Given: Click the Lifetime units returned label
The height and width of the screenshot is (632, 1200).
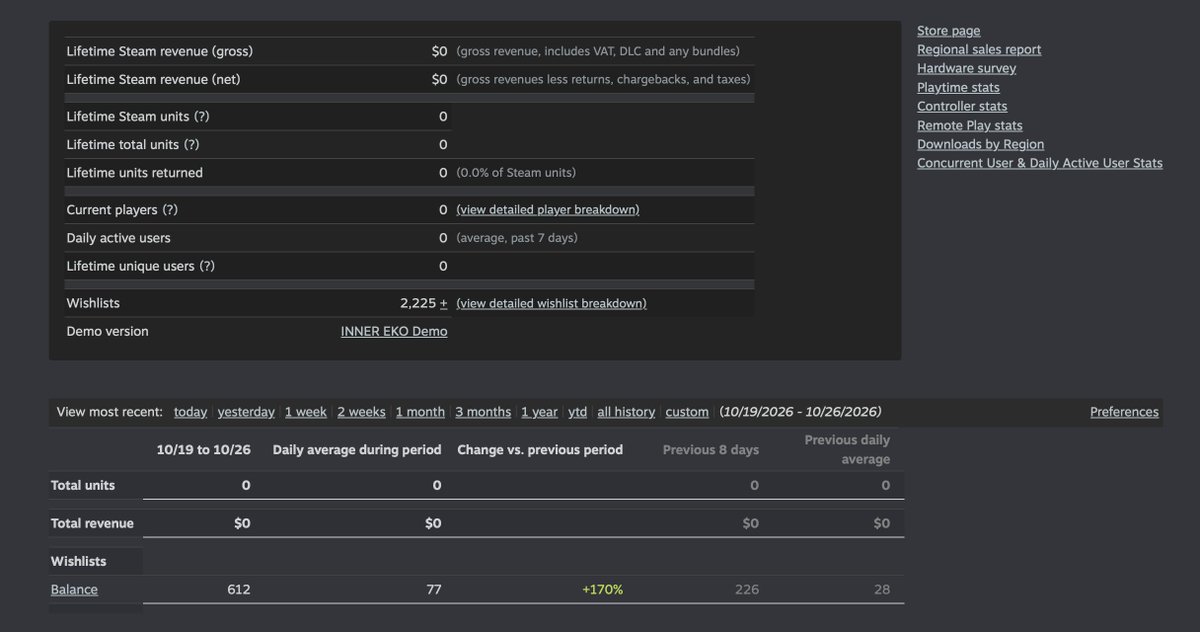Looking at the screenshot, I should (x=134, y=173).
